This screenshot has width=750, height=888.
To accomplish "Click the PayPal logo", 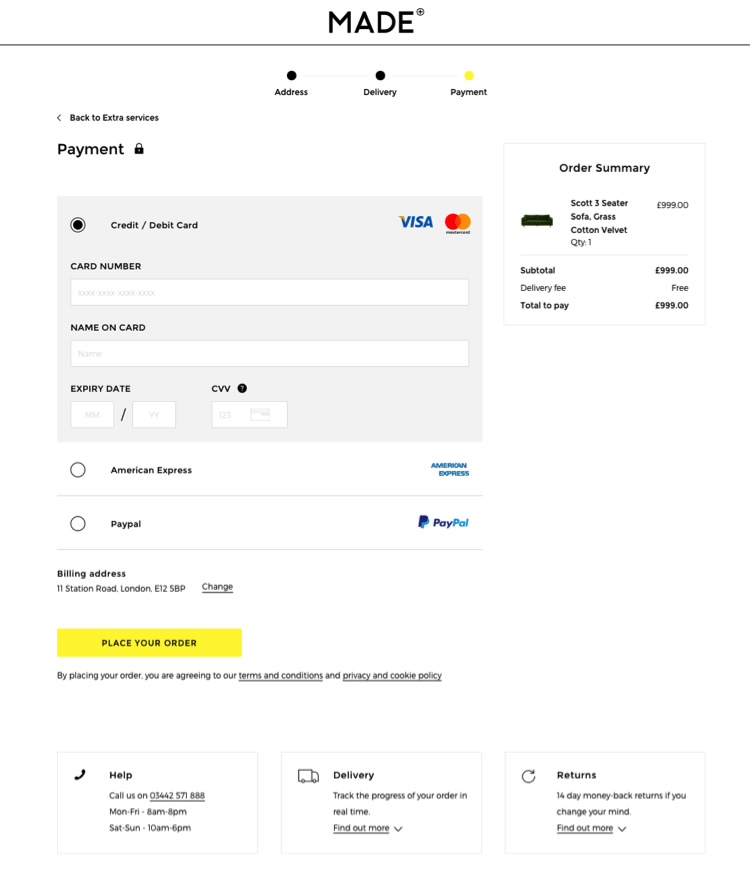I will click(443, 522).
